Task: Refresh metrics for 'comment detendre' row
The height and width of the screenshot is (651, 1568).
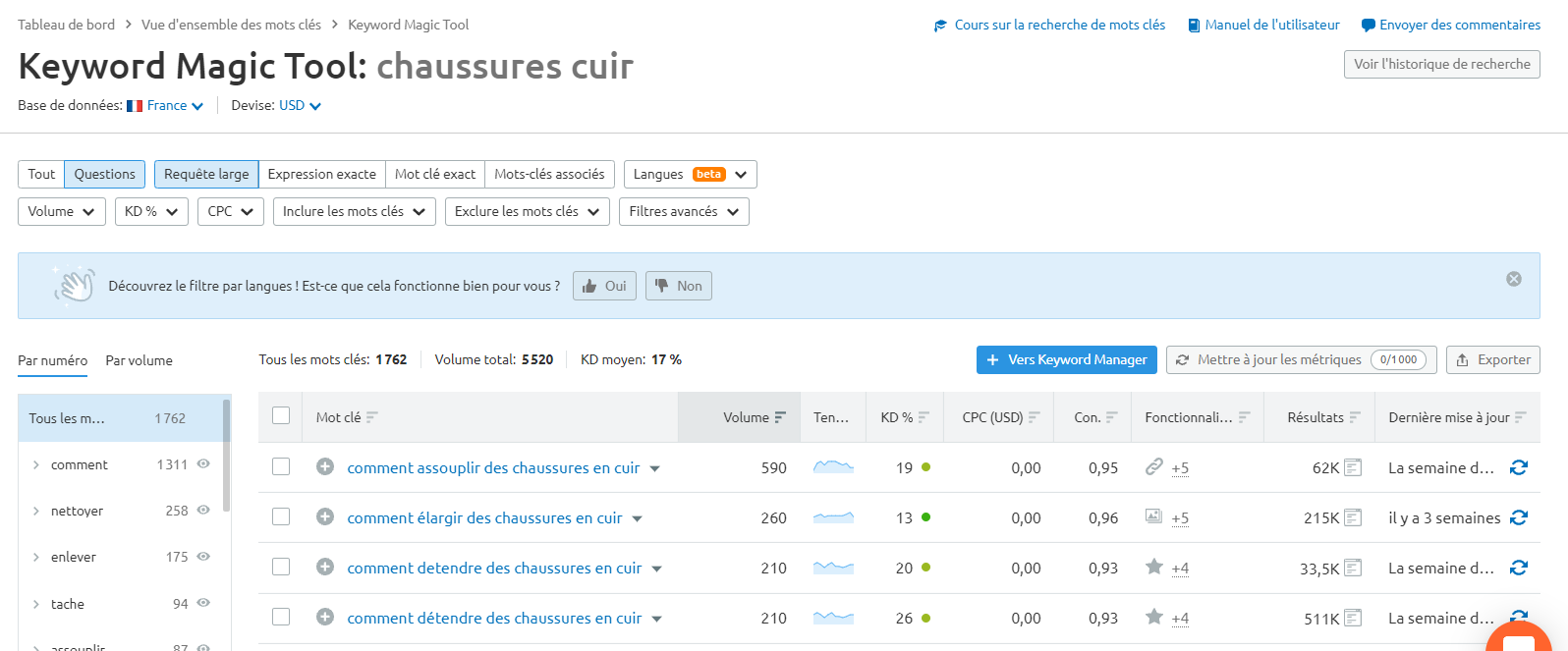Action: pos(1519,568)
